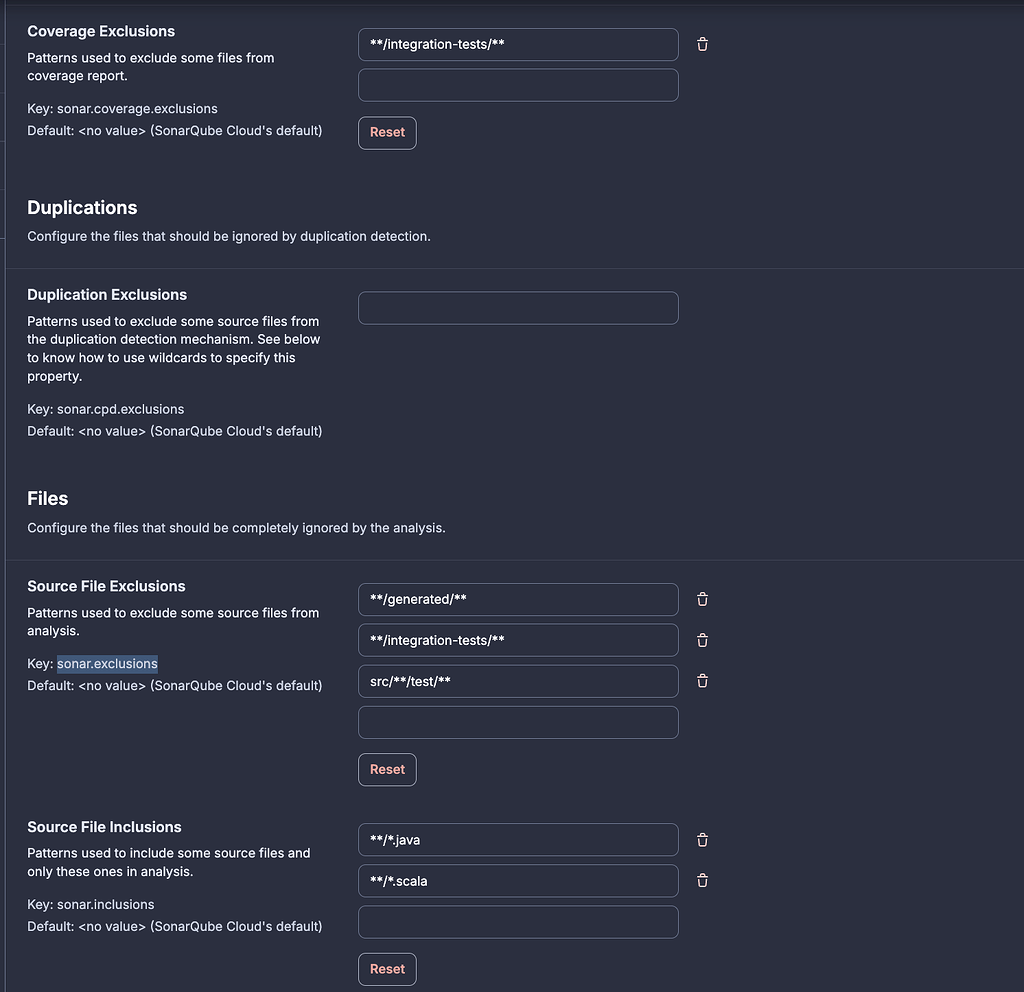Delete the **/integration-tests/** source file exclusion
This screenshot has width=1024, height=992.
(x=702, y=640)
